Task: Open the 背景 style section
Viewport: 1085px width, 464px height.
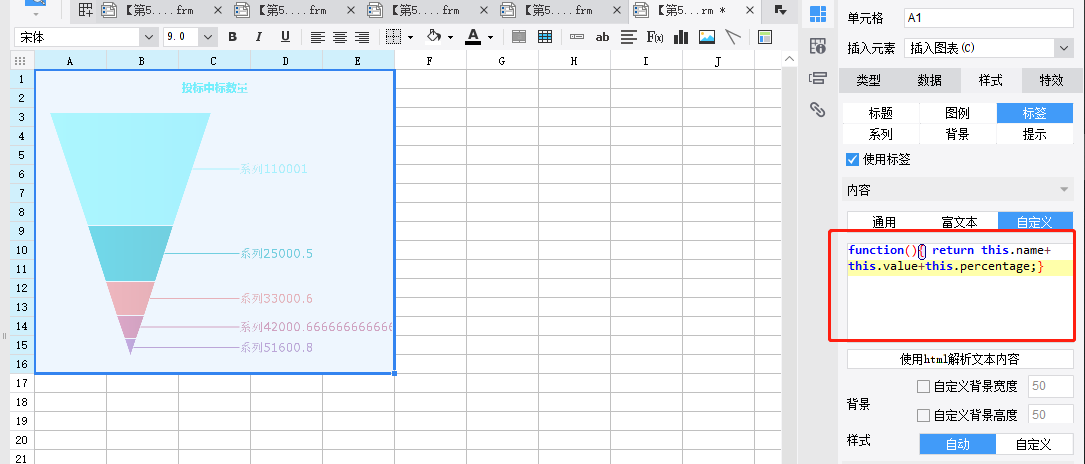Action: pyautogui.click(x=958, y=134)
